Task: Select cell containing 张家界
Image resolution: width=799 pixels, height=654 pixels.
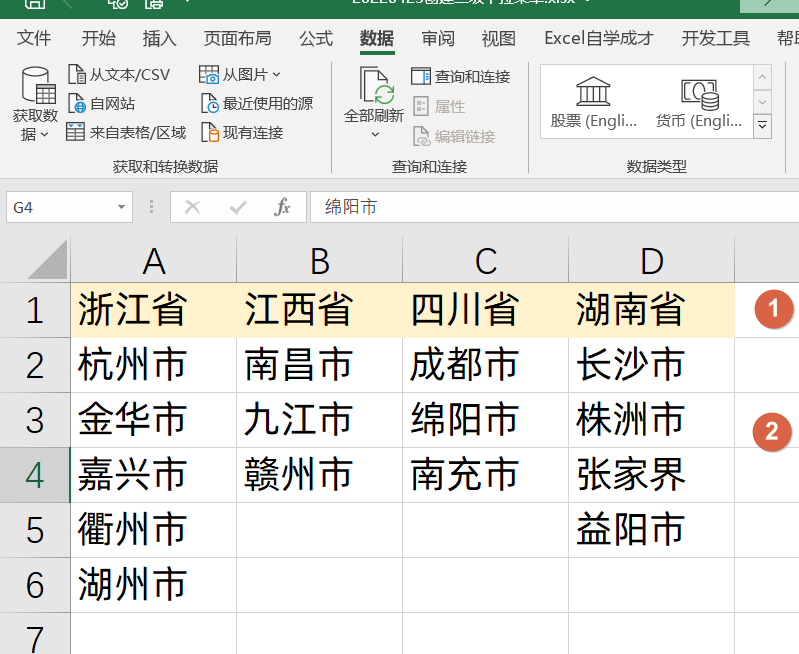Action: (652, 475)
